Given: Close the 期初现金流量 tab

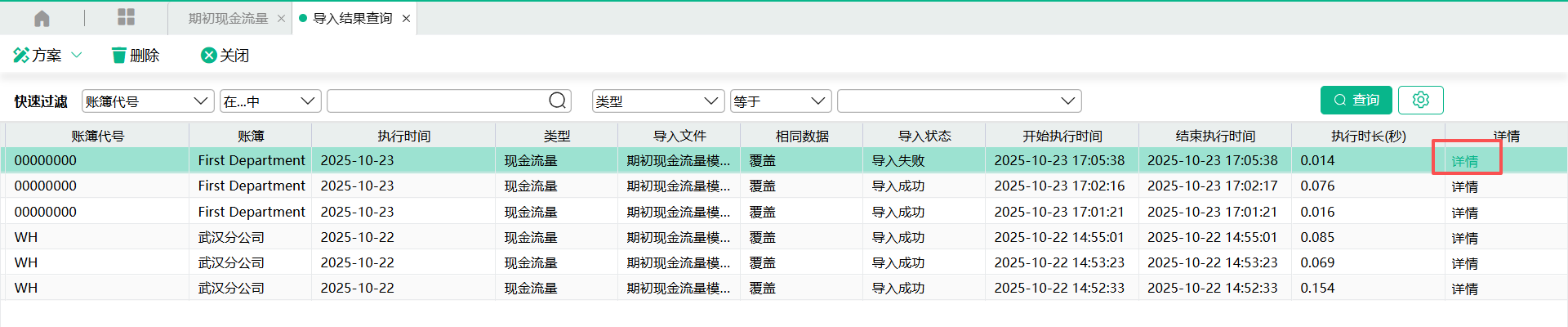Looking at the screenshot, I should click(x=281, y=19).
